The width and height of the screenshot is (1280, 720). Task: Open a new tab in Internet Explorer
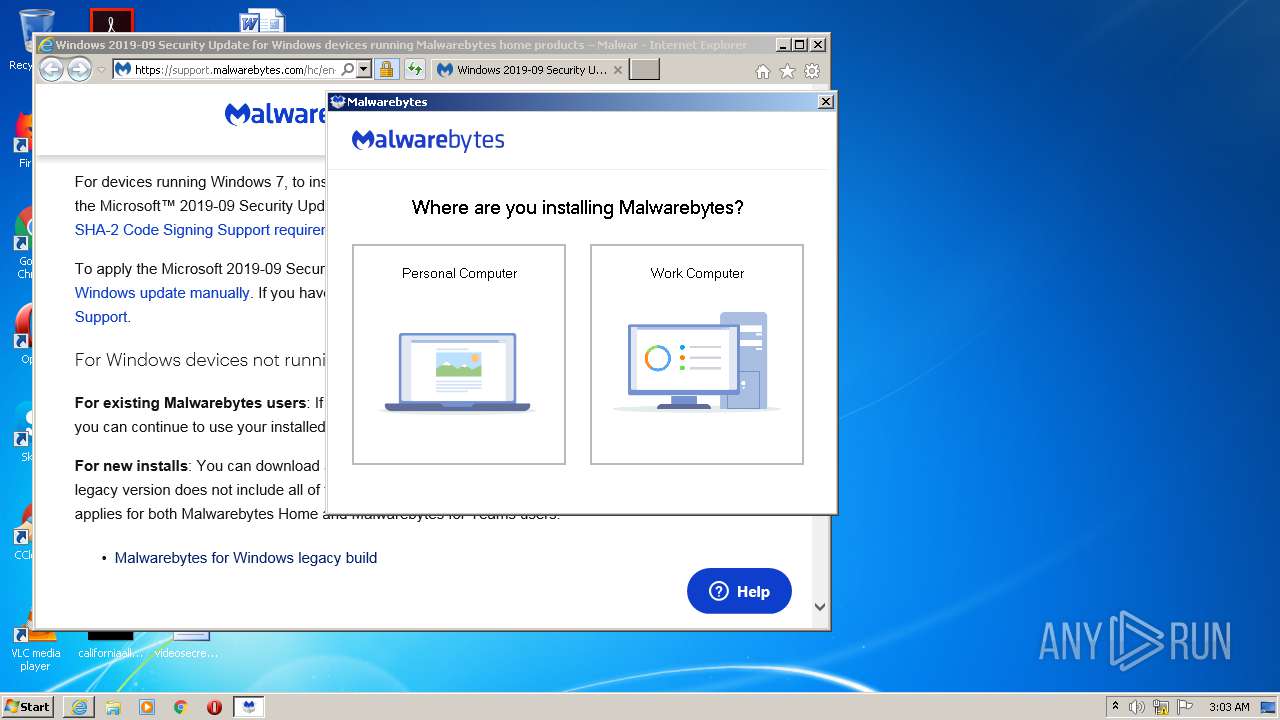pos(645,70)
